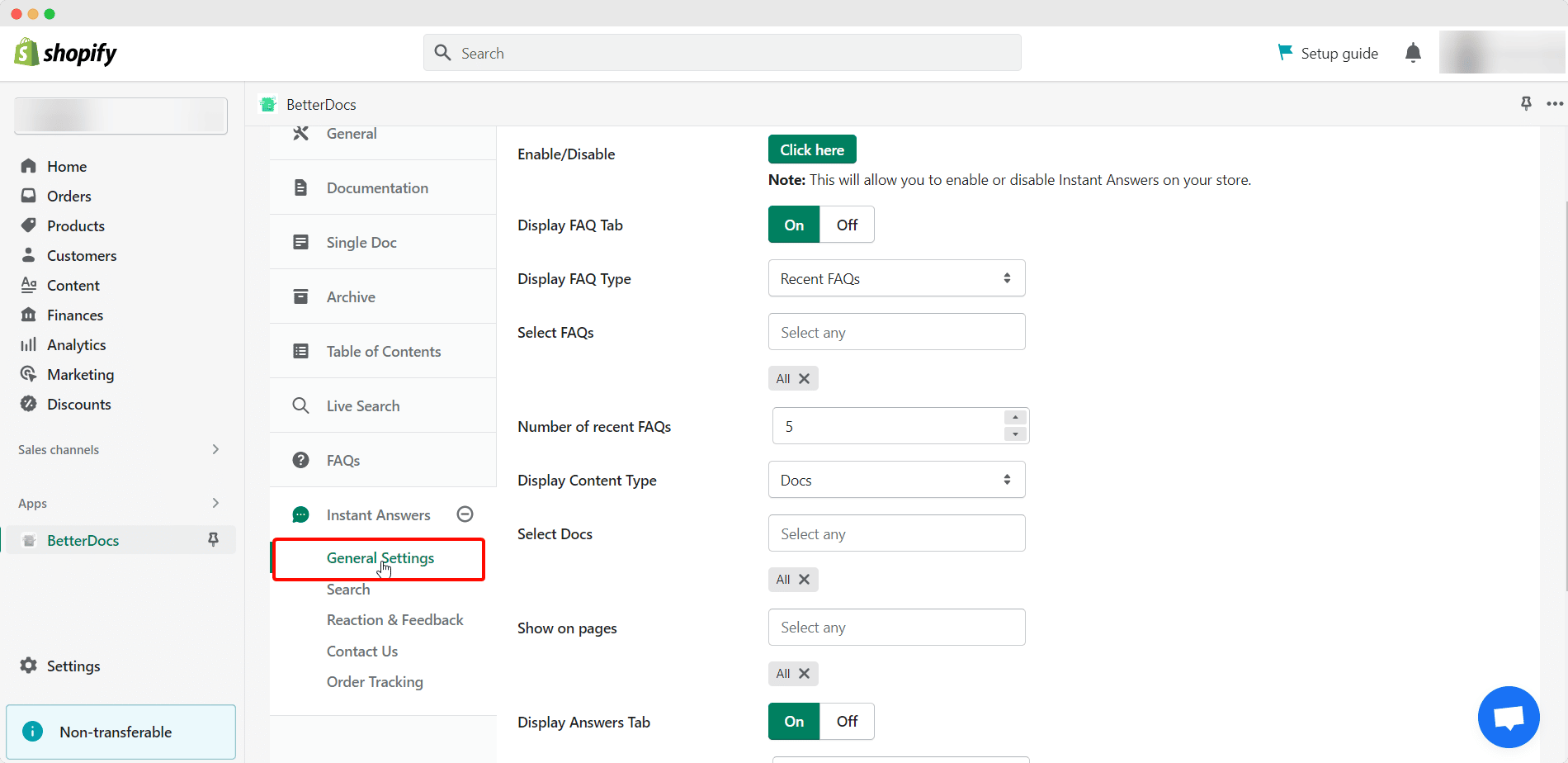Select Order Tracking submenu item
This screenshot has height=763, width=1568.
[x=375, y=681]
